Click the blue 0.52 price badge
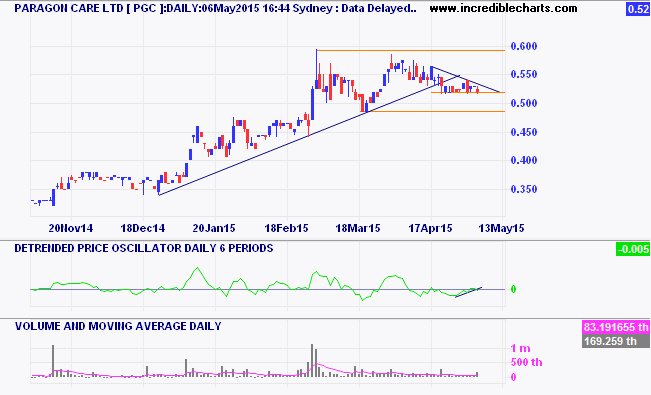Viewport: 651px width, 395px height. click(638, 9)
